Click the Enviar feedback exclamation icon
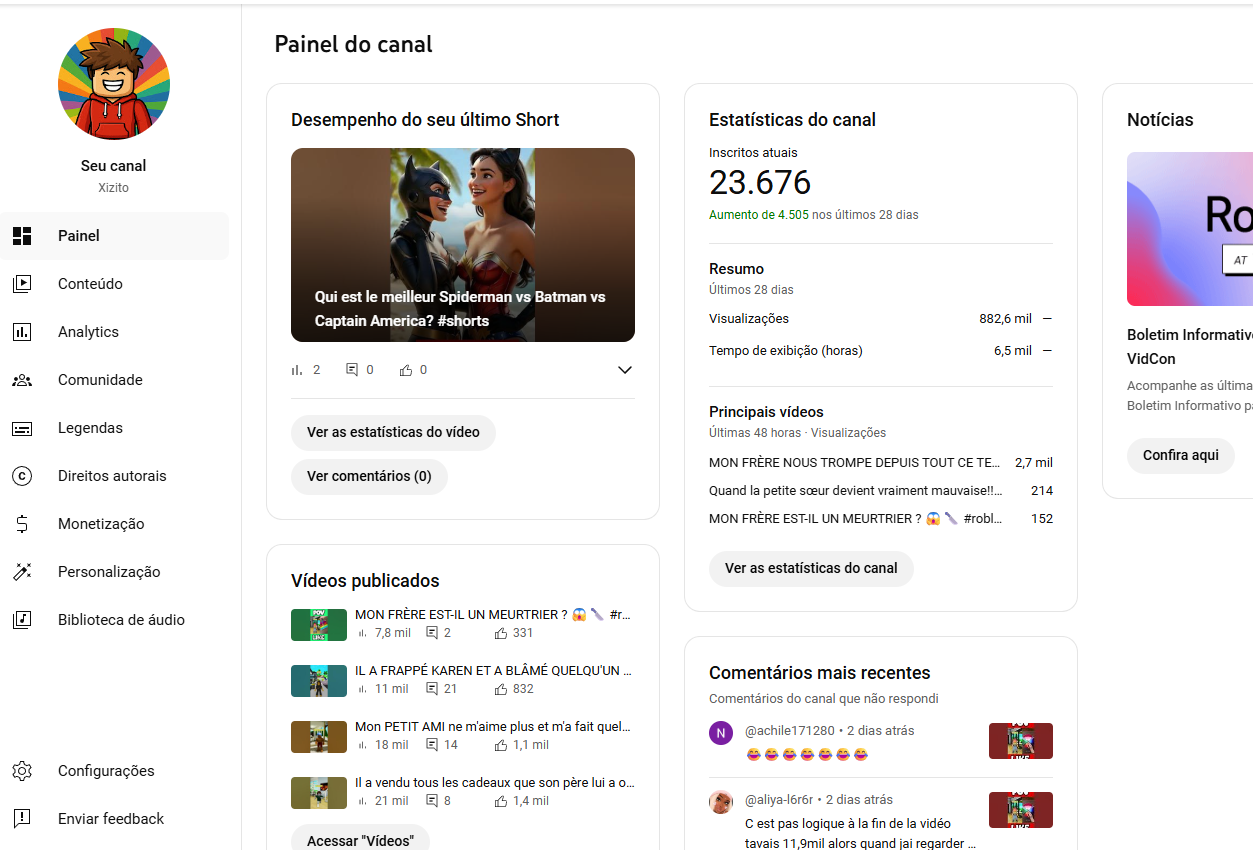This screenshot has height=850, width=1253. [22, 819]
